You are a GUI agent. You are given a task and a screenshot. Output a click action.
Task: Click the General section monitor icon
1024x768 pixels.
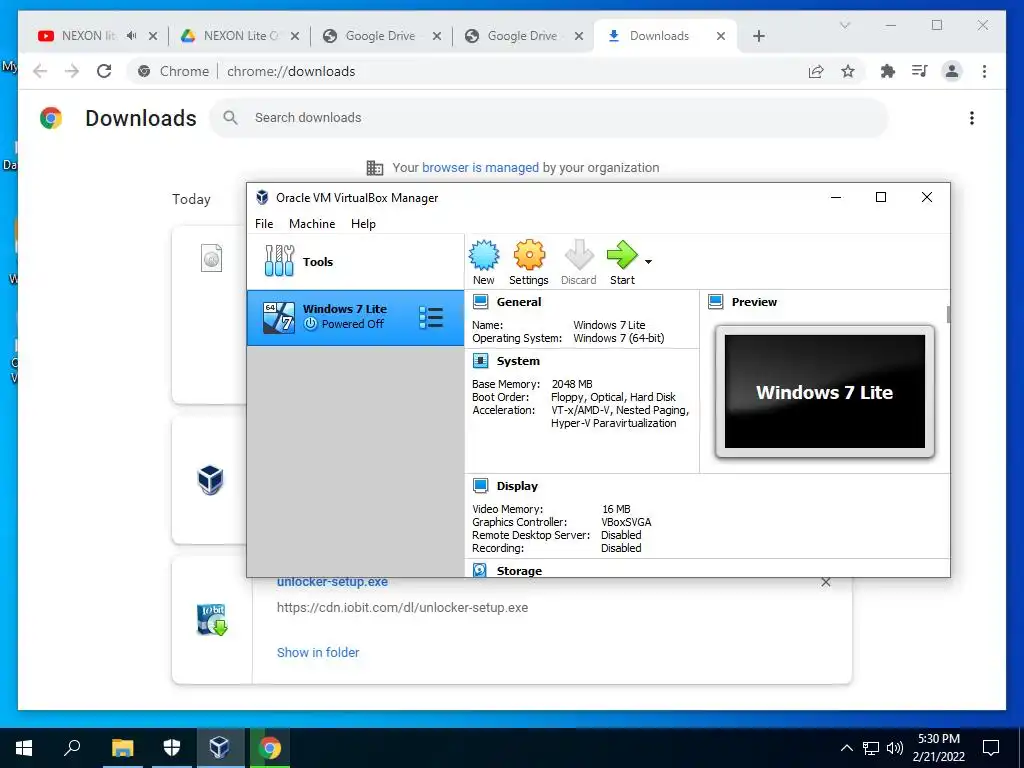click(x=481, y=302)
